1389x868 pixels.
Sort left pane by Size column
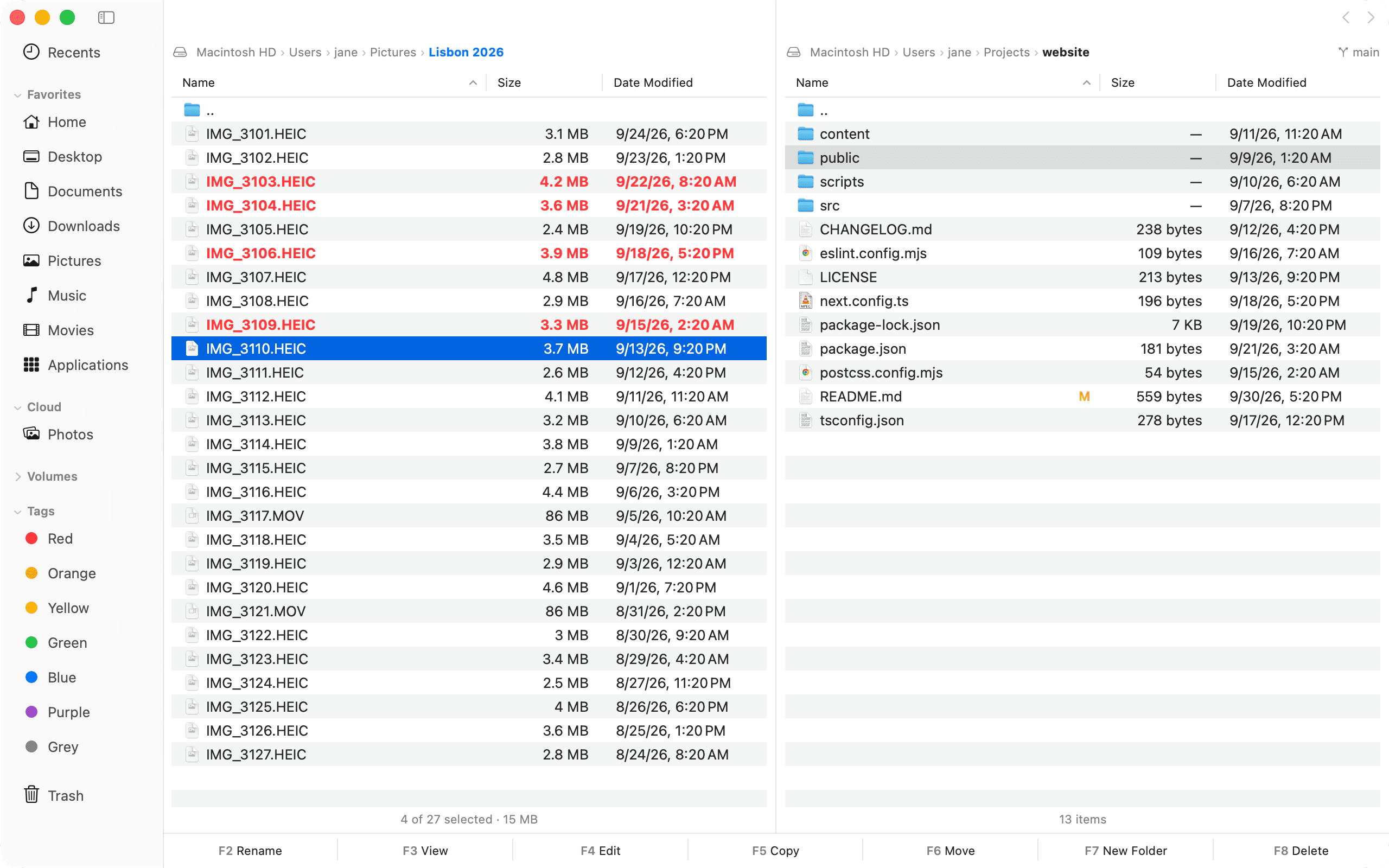click(544, 82)
